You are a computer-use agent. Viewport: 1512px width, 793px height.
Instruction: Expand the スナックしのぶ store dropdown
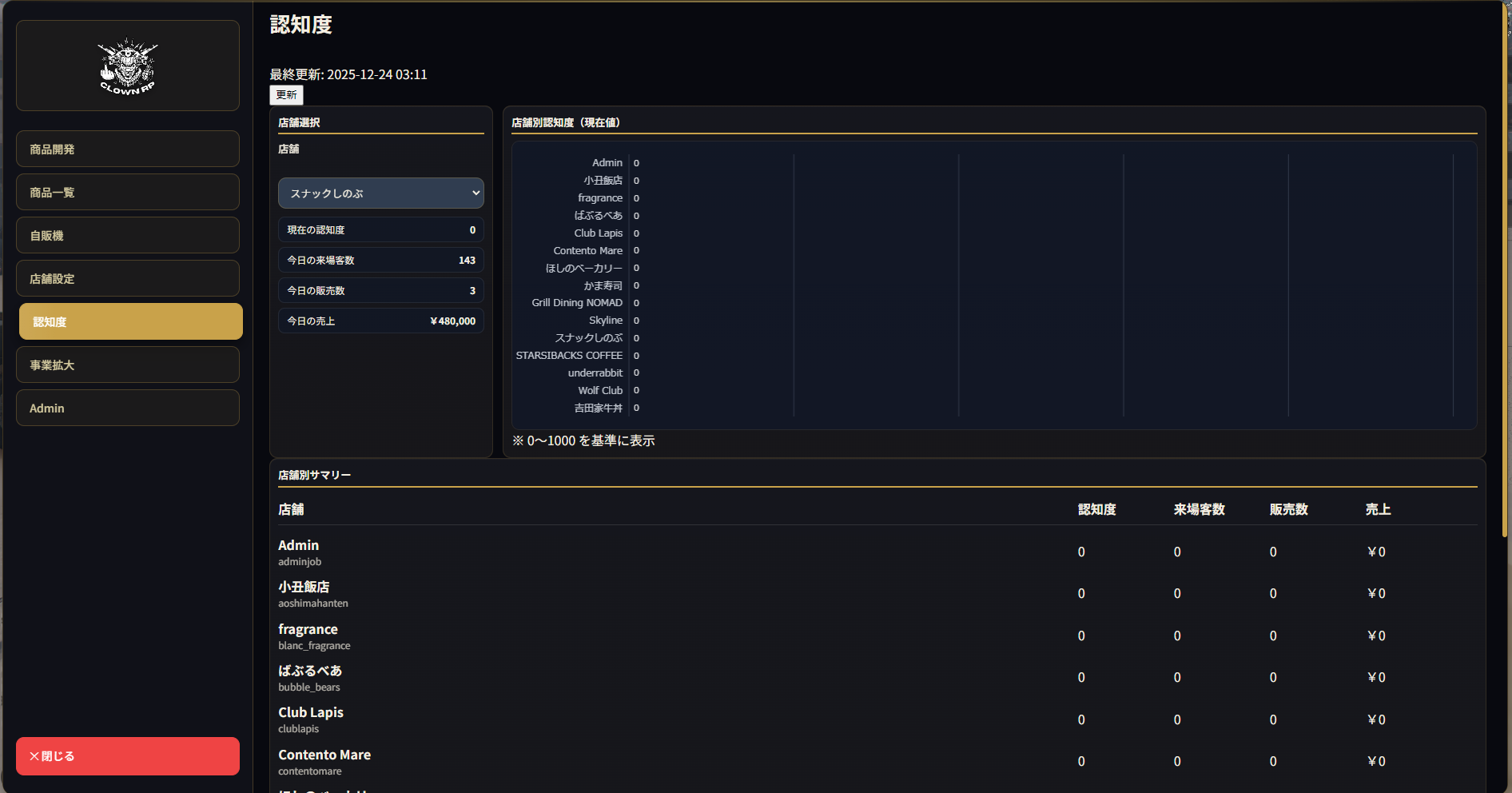point(380,193)
